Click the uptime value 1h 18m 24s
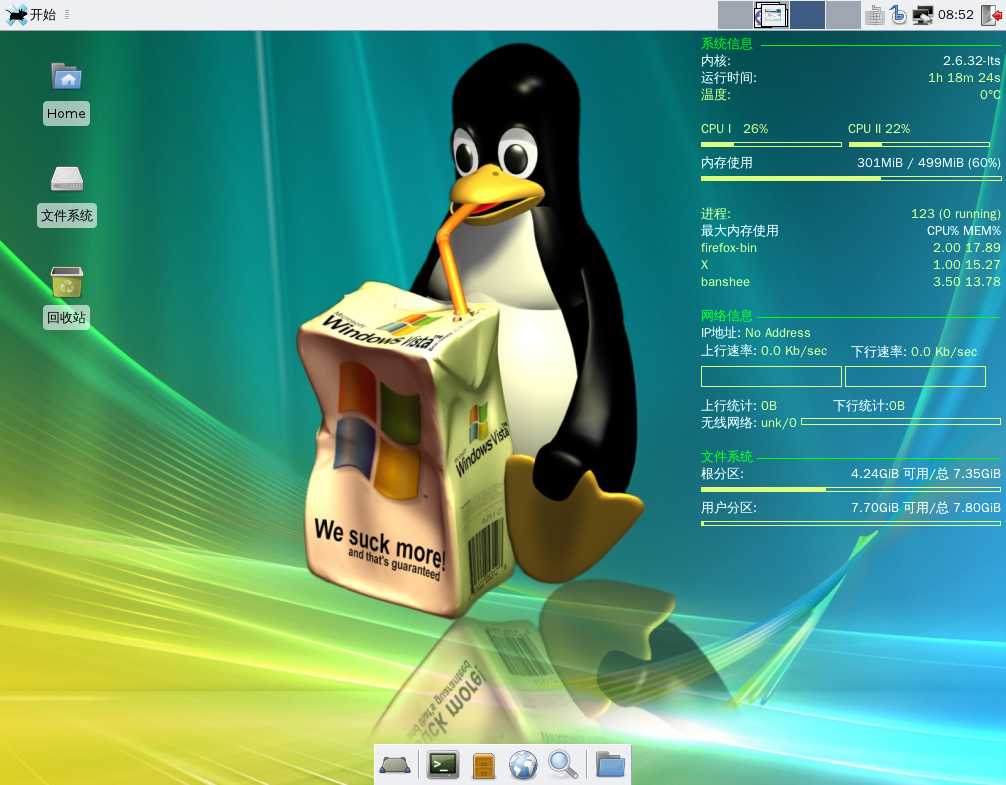The height and width of the screenshot is (785, 1006). click(964, 78)
